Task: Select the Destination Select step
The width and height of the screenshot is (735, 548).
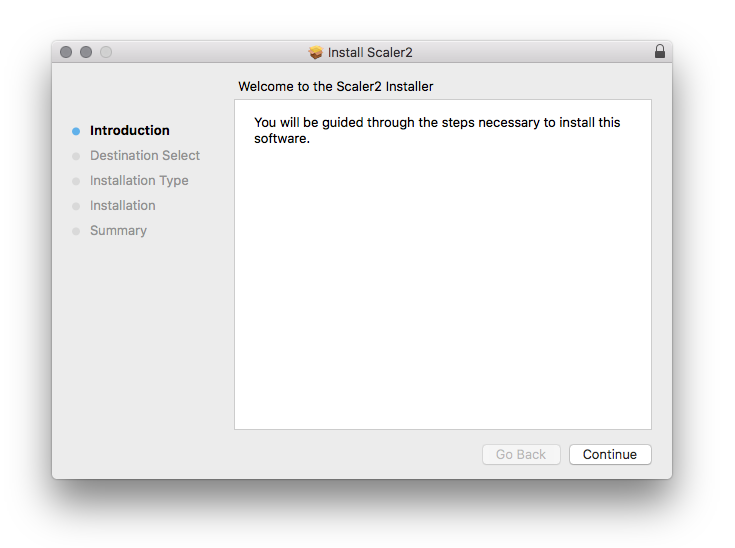Action: pos(145,156)
